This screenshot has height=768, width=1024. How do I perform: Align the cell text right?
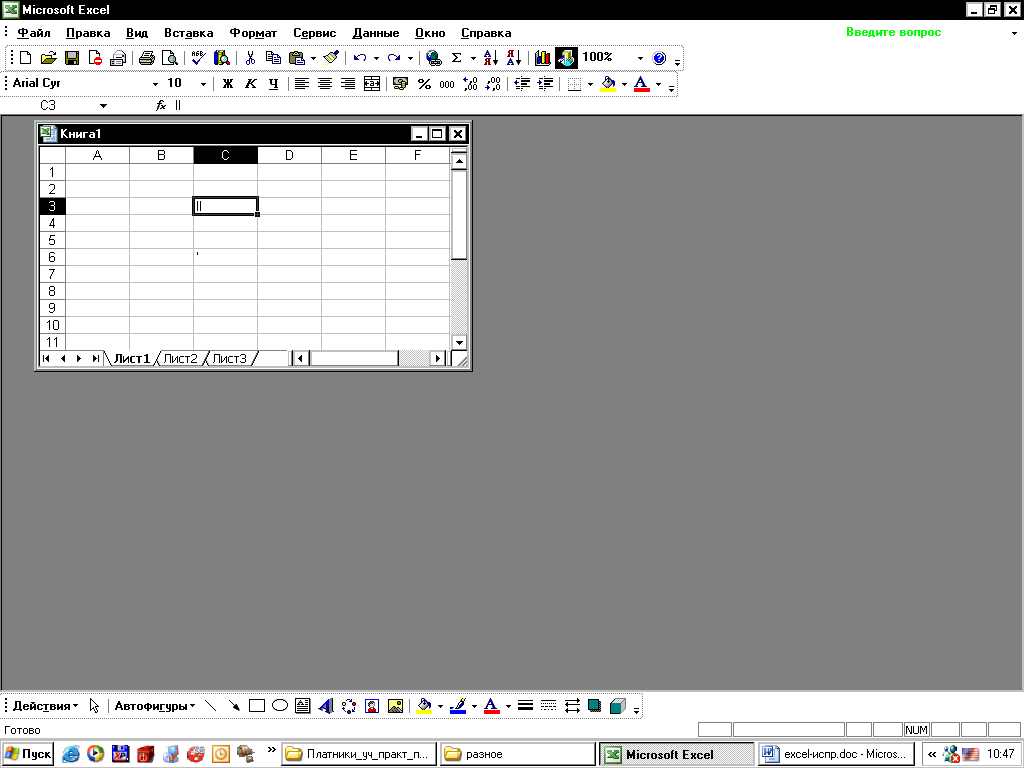click(x=348, y=84)
